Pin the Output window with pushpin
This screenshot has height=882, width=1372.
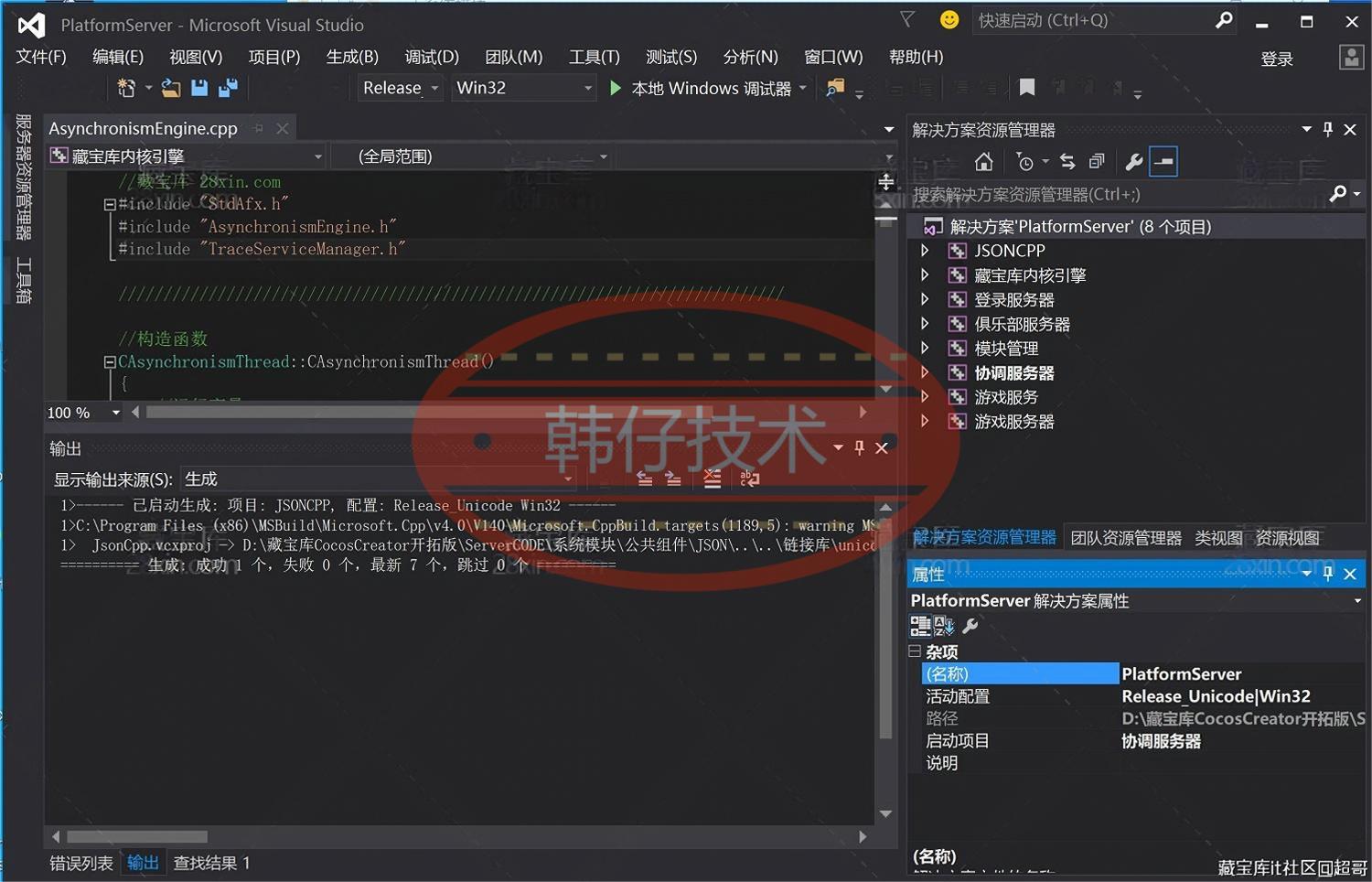point(859,447)
